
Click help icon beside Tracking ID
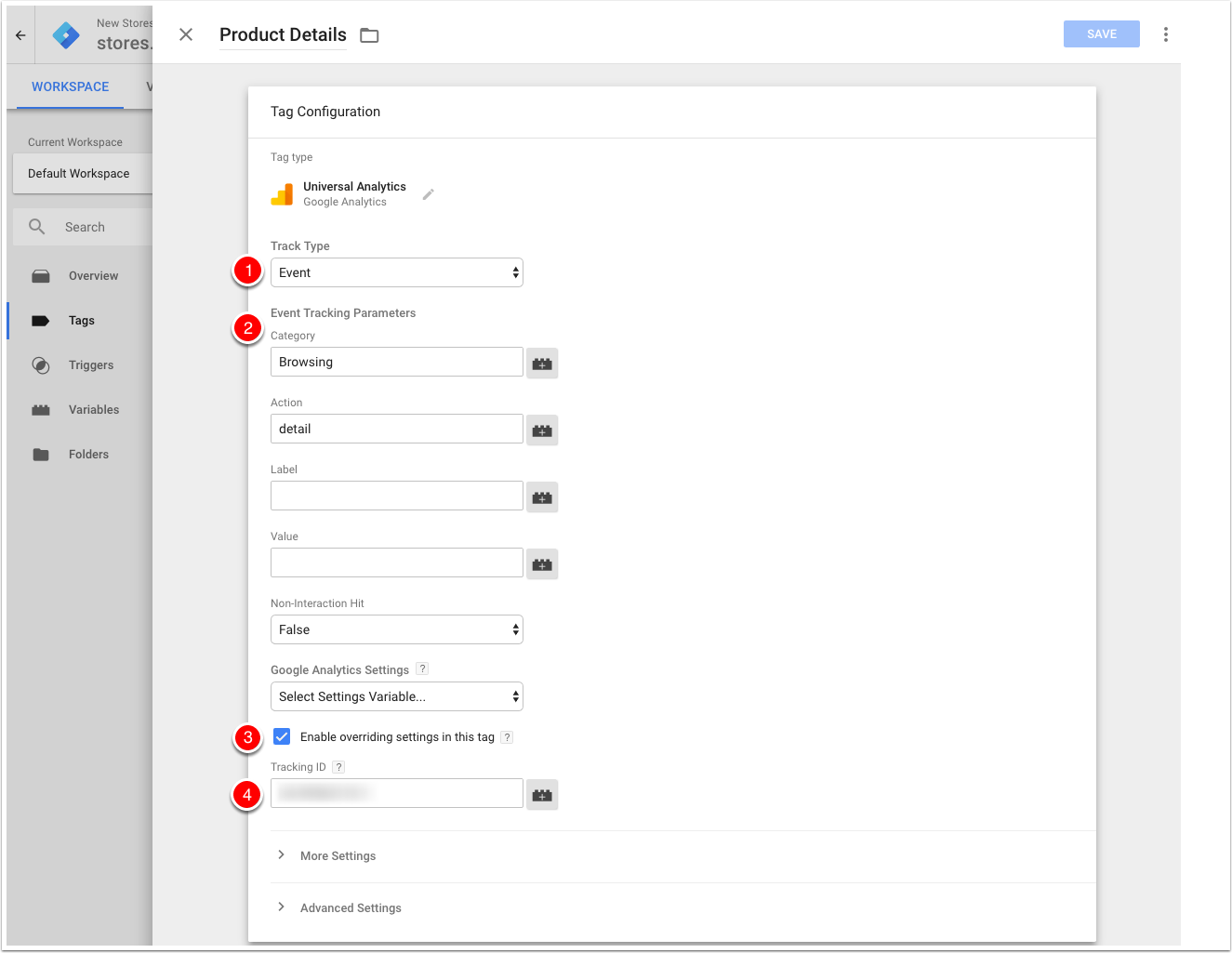pos(338,767)
